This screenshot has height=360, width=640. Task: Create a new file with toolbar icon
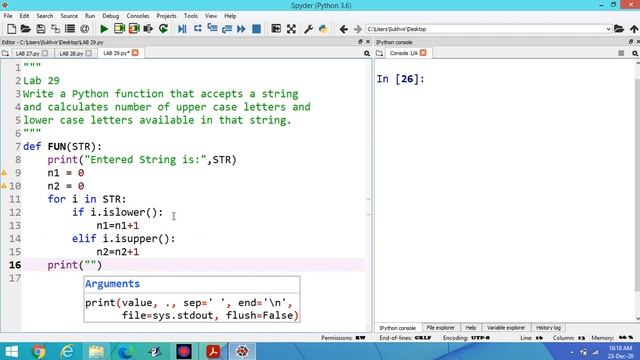(11, 29)
